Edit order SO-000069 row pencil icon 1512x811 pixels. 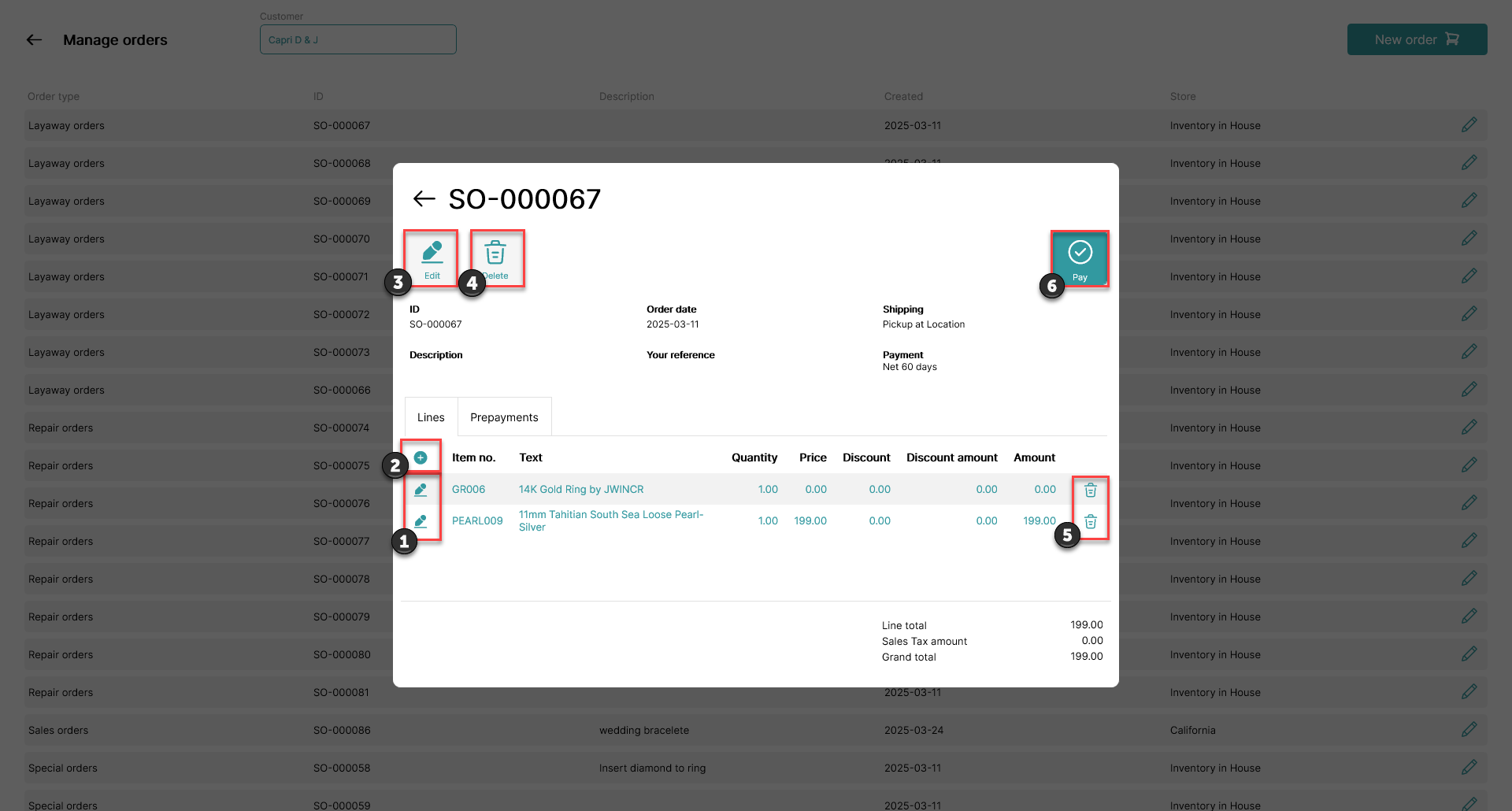(x=1469, y=201)
